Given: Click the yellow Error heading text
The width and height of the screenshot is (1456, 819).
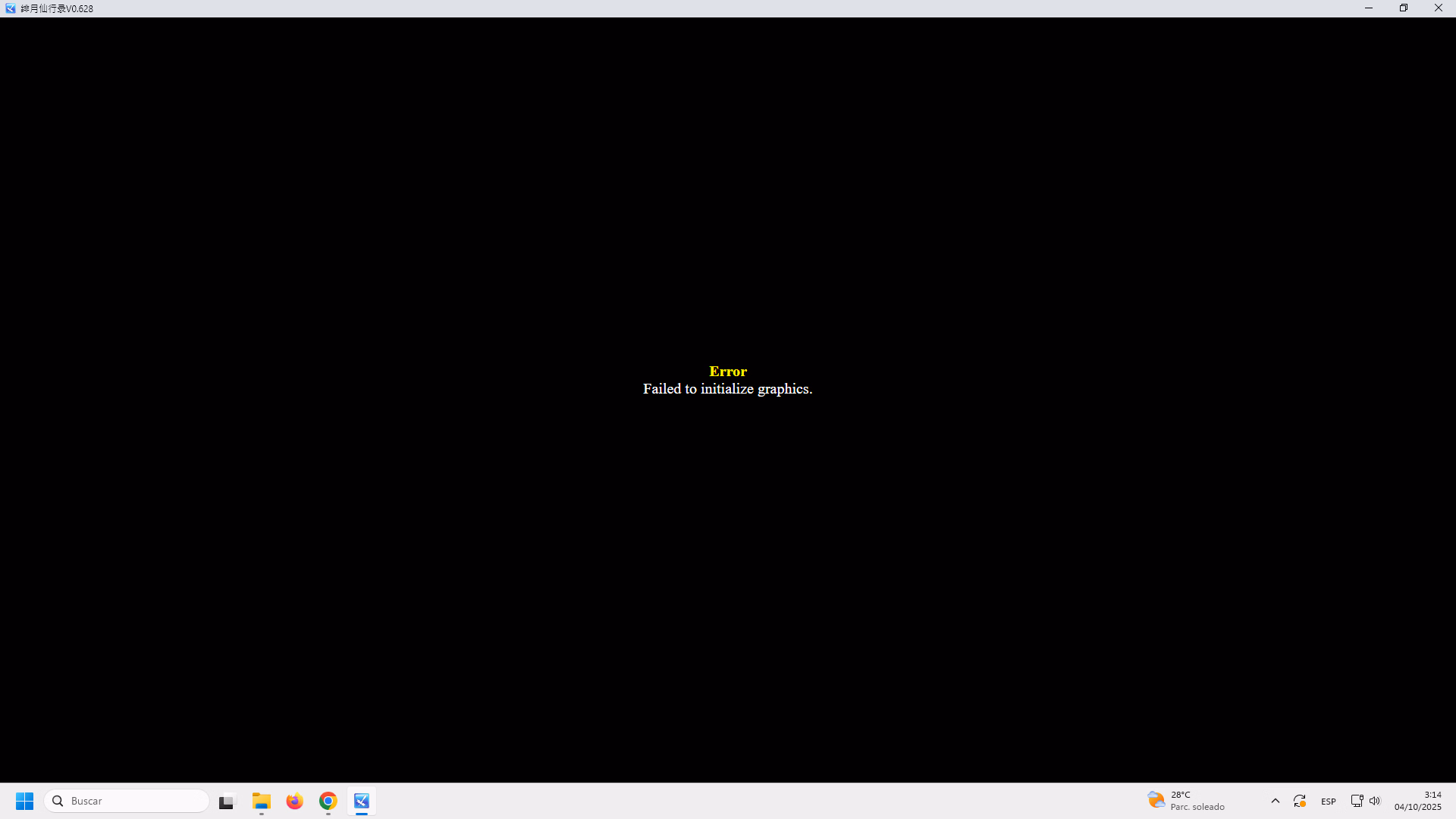Looking at the screenshot, I should (x=728, y=372).
